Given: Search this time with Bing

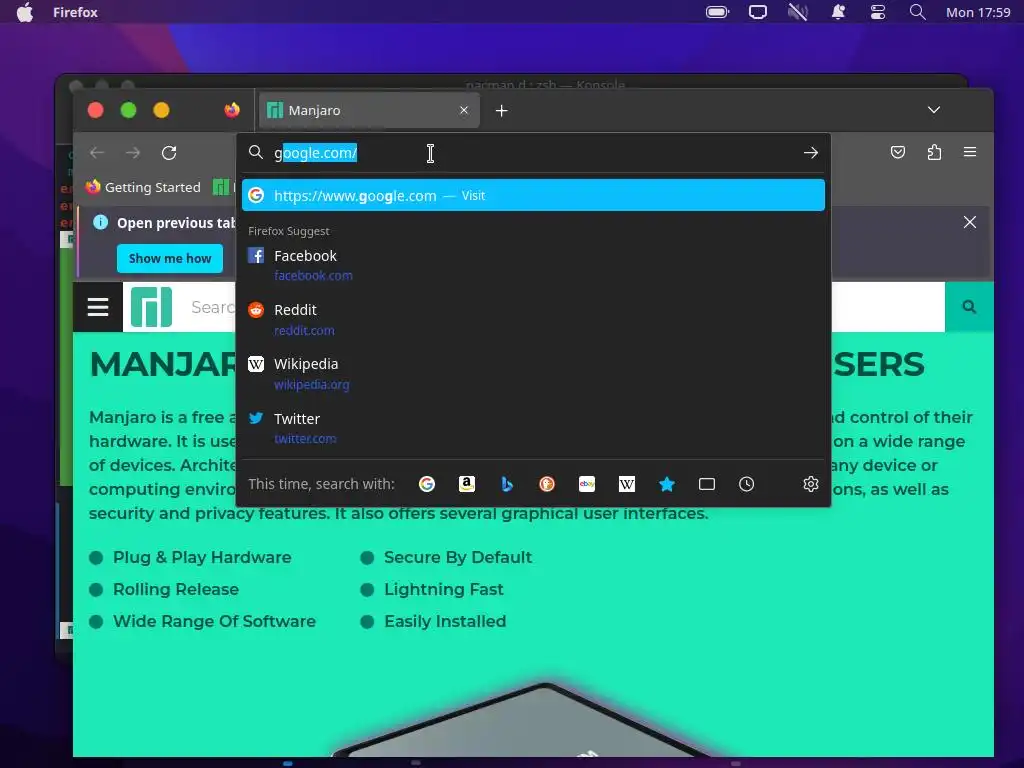Looking at the screenshot, I should coord(507,484).
